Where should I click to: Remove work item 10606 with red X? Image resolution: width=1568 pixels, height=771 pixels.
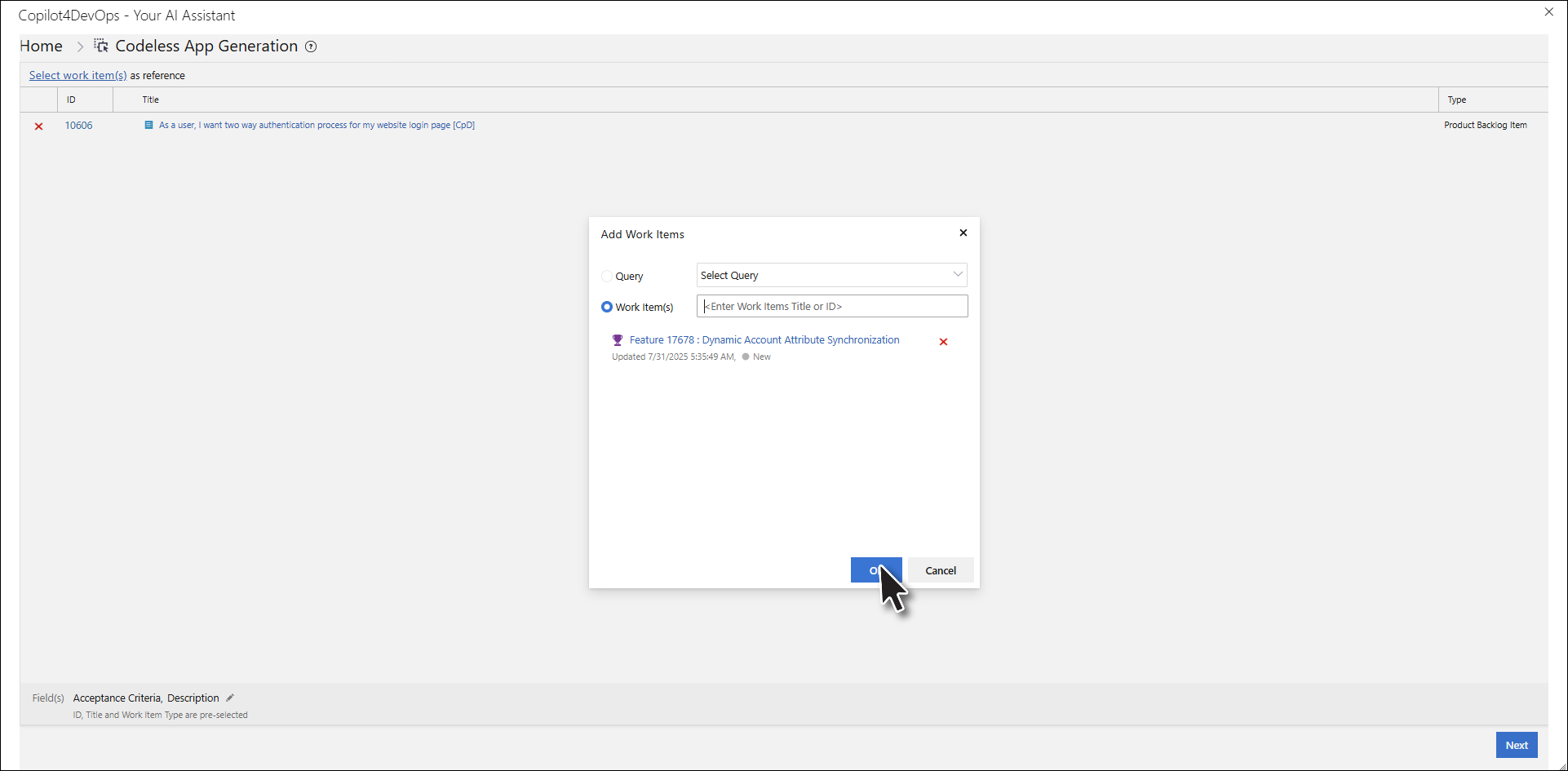tap(38, 126)
